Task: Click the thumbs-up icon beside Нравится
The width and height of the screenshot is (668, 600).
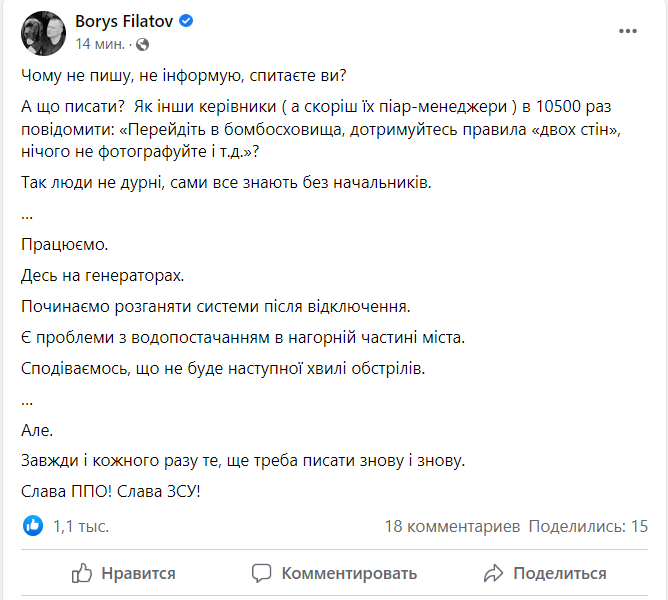Action: (x=83, y=573)
